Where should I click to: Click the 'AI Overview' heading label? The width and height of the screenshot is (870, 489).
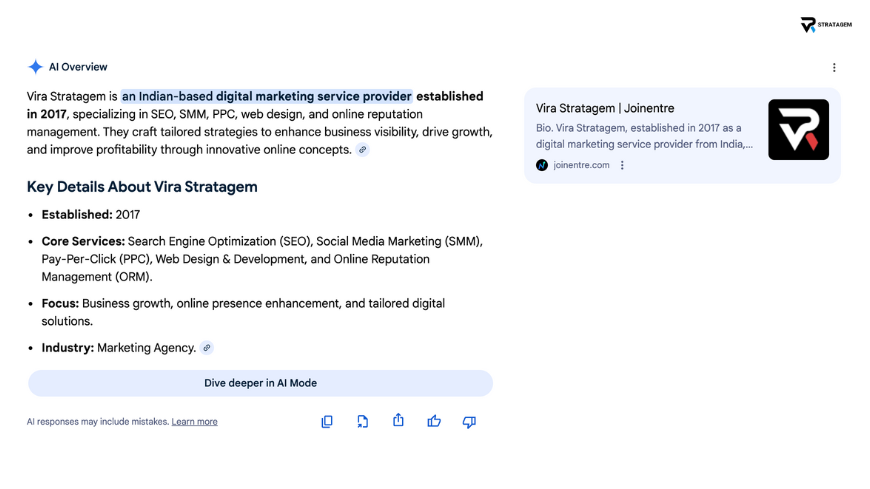(x=78, y=67)
